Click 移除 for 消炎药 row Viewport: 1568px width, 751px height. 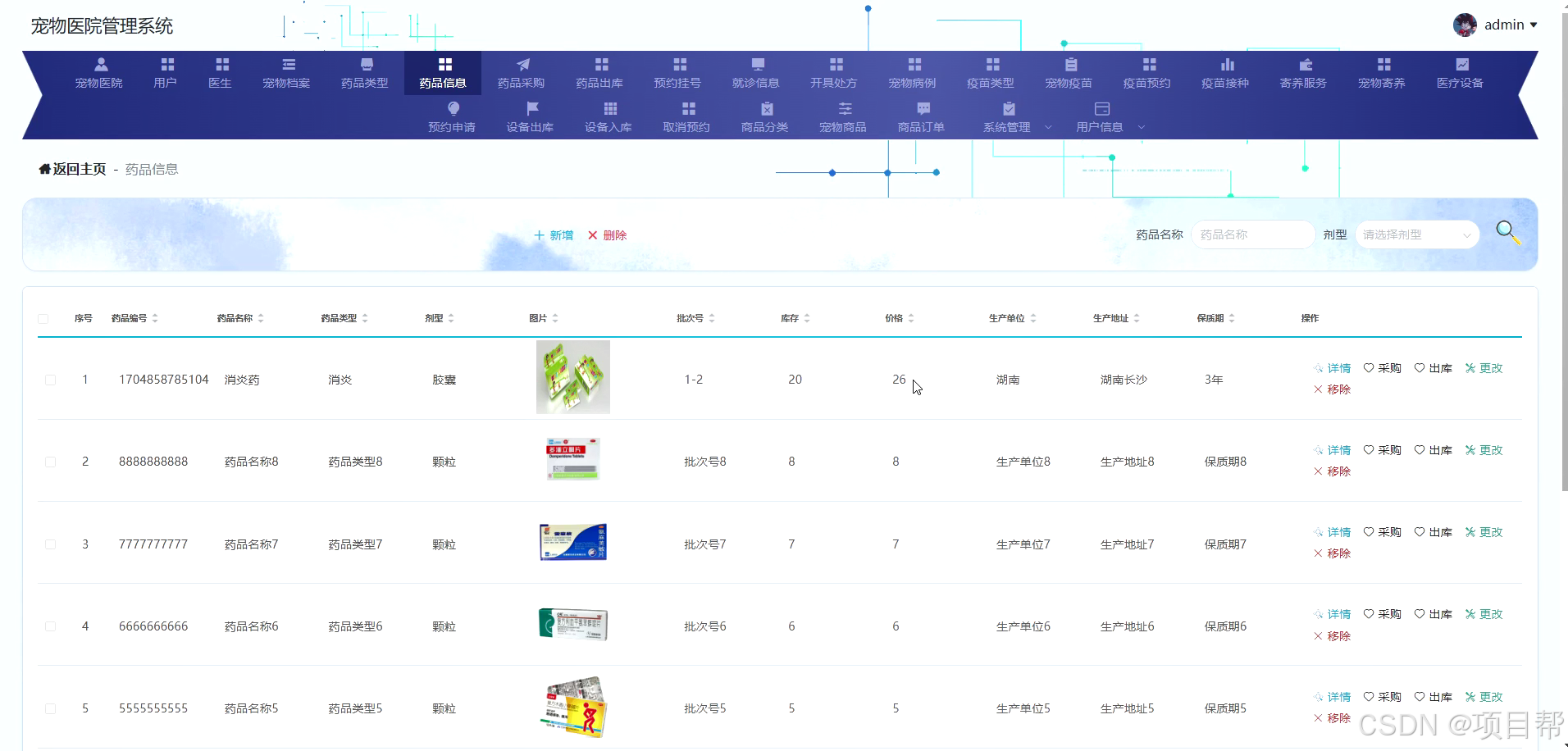click(x=1332, y=389)
